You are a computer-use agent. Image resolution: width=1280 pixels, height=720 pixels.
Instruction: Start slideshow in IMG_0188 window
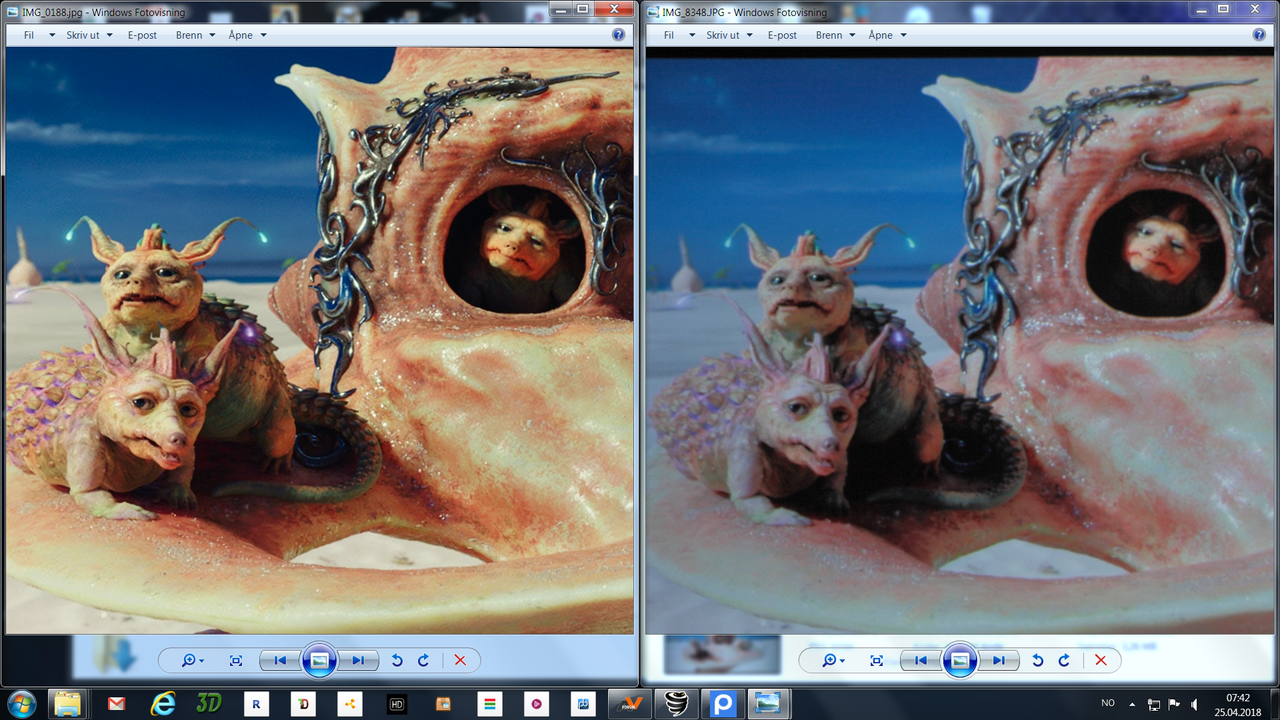[x=319, y=660]
